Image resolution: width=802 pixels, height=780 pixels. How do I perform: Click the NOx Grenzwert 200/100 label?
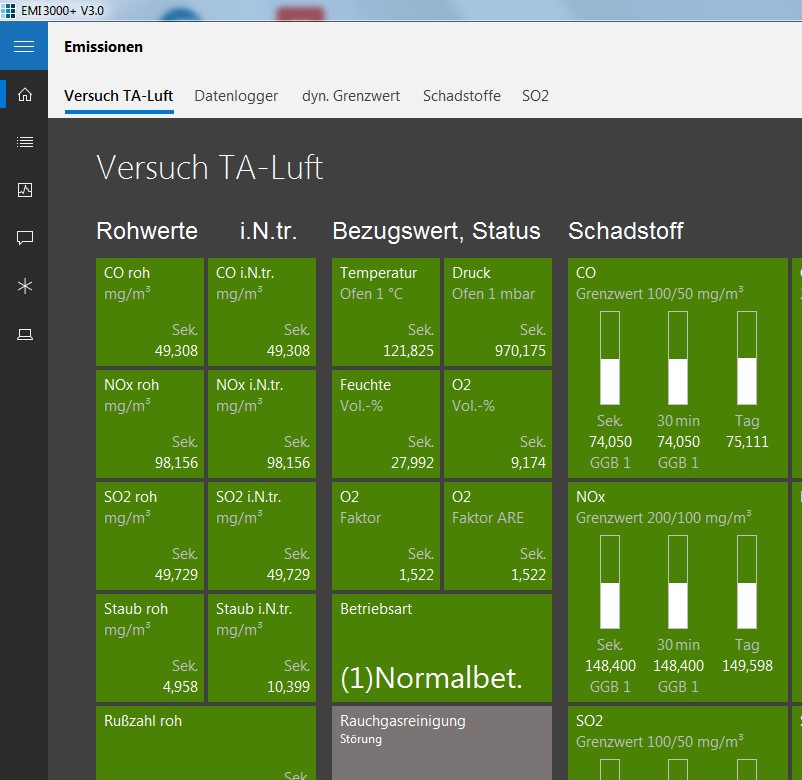663,518
